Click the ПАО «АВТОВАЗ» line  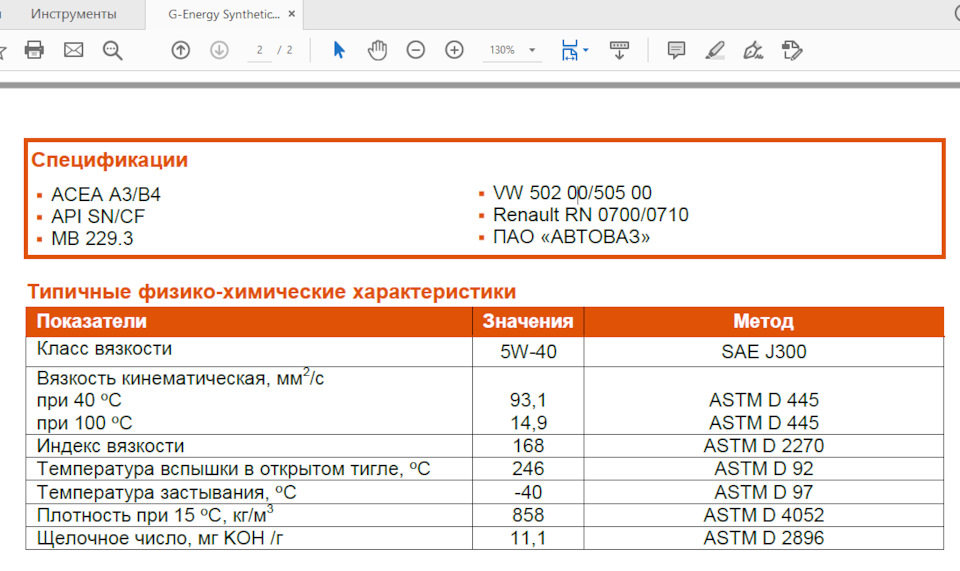coord(571,237)
